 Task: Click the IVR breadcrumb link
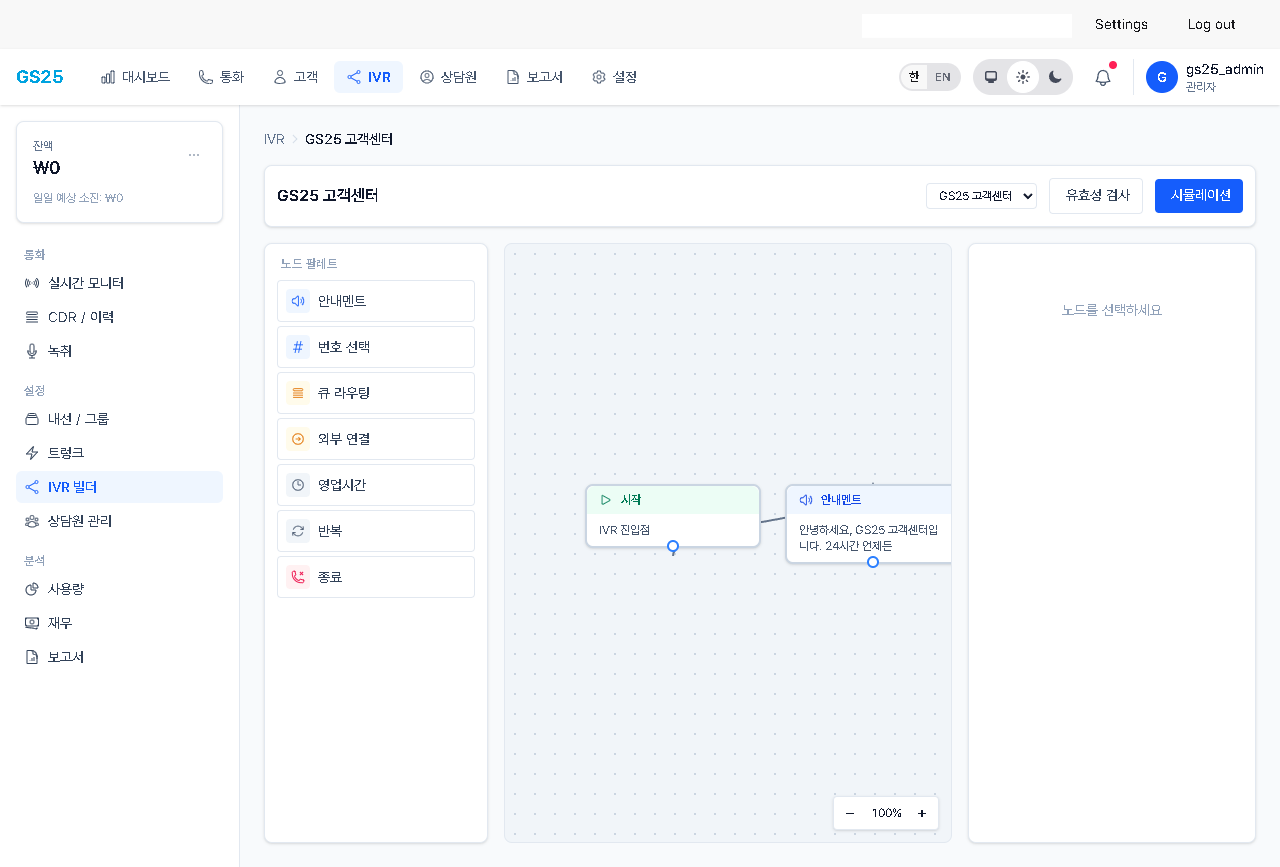274,139
